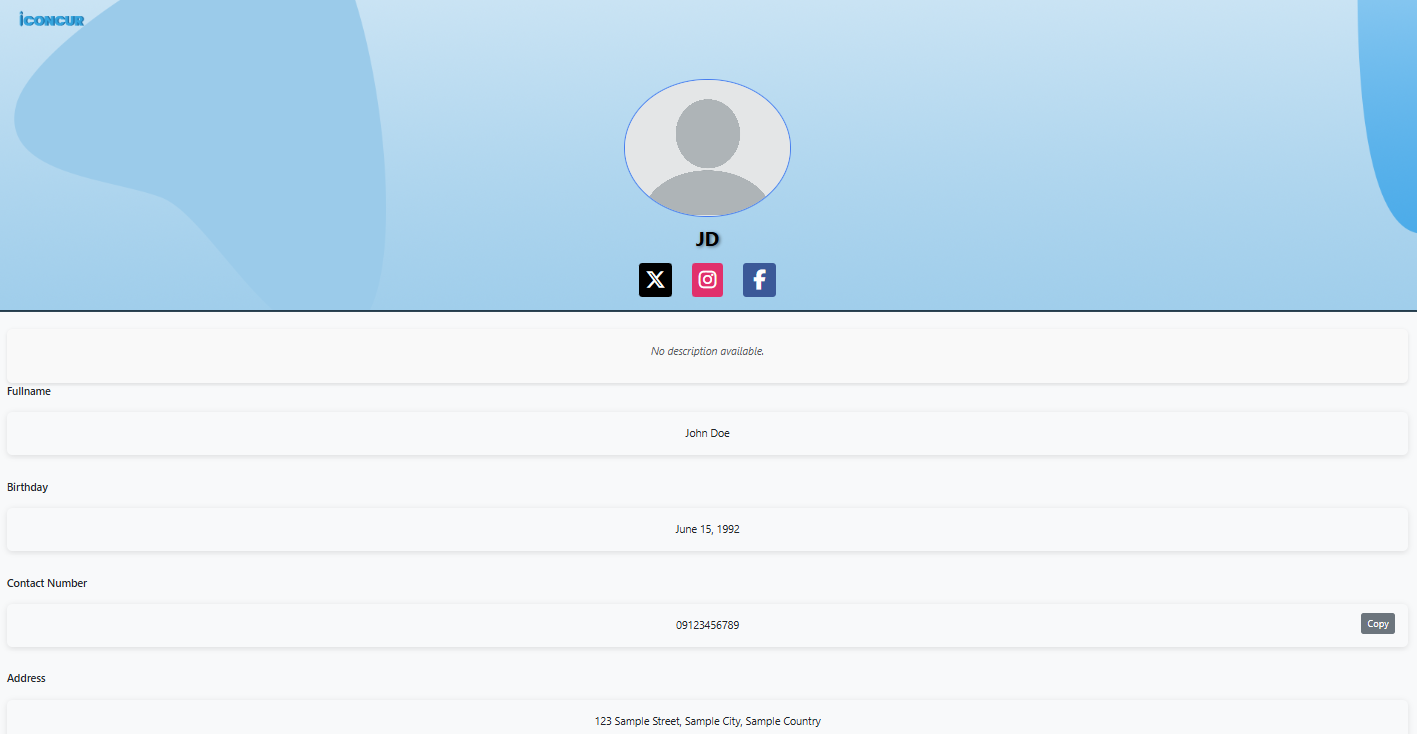
Task: Select the 123 Sample Street address field
Action: [x=707, y=721]
